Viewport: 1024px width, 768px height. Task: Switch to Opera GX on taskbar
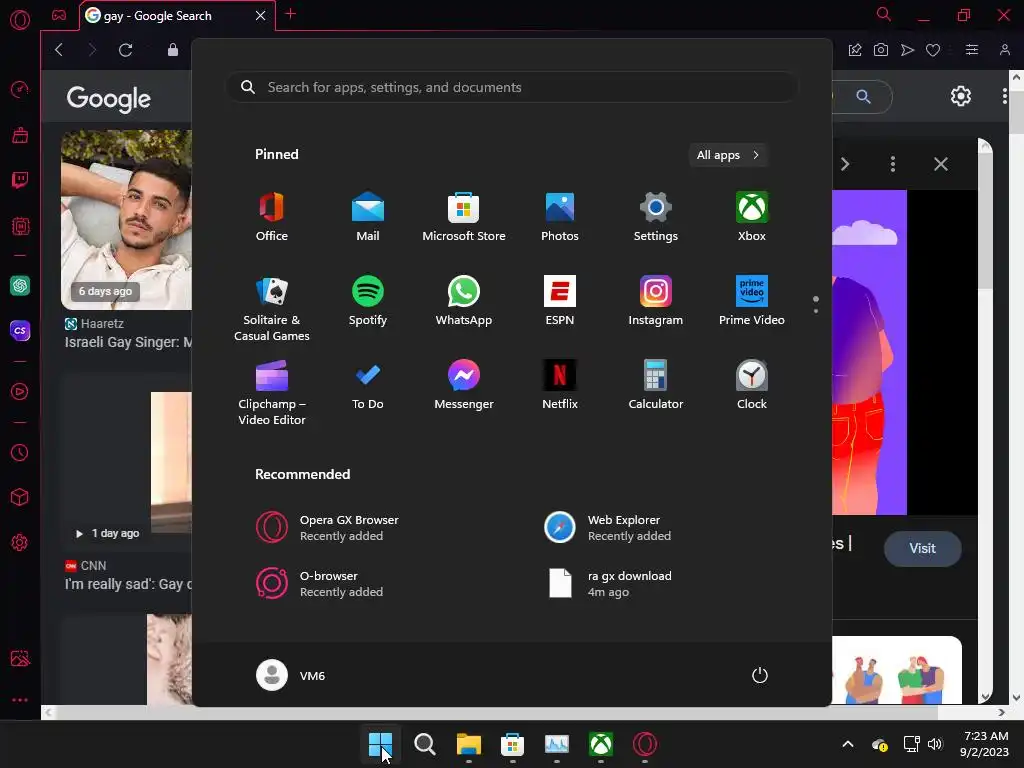pos(645,744)
